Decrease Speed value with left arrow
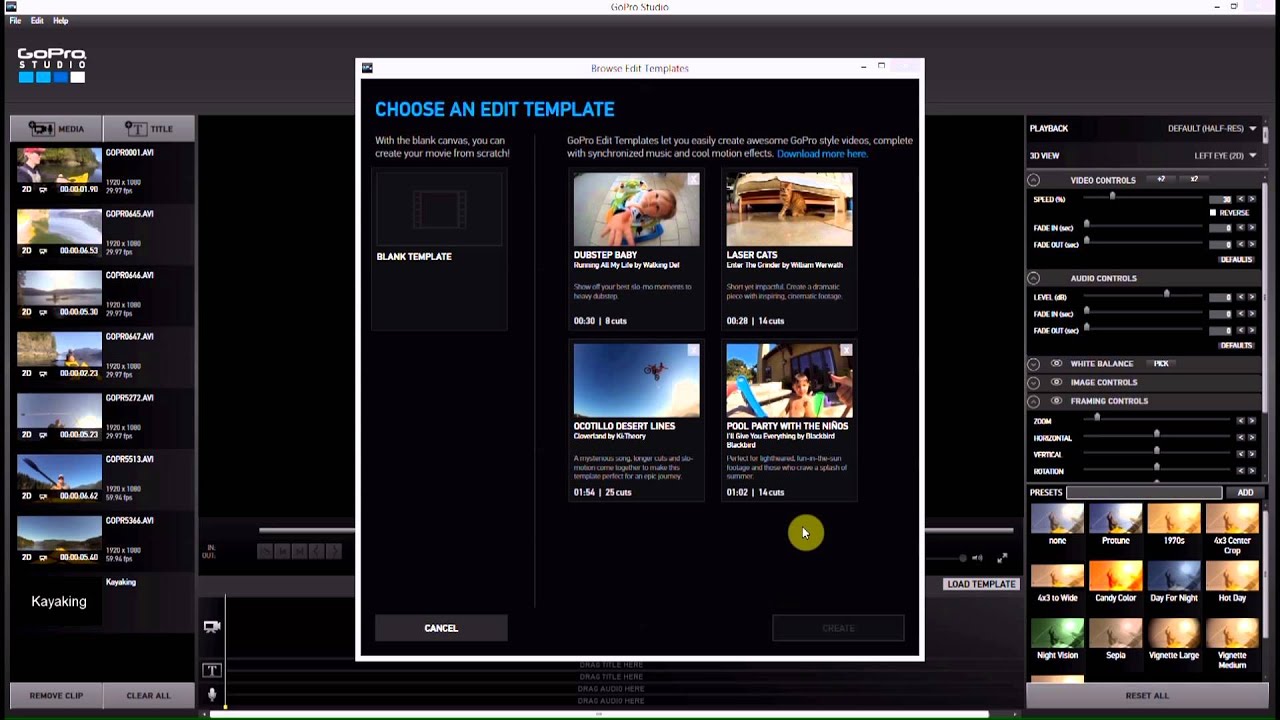The width and height of the screenshot is (1280, 720). [1241, 199]
